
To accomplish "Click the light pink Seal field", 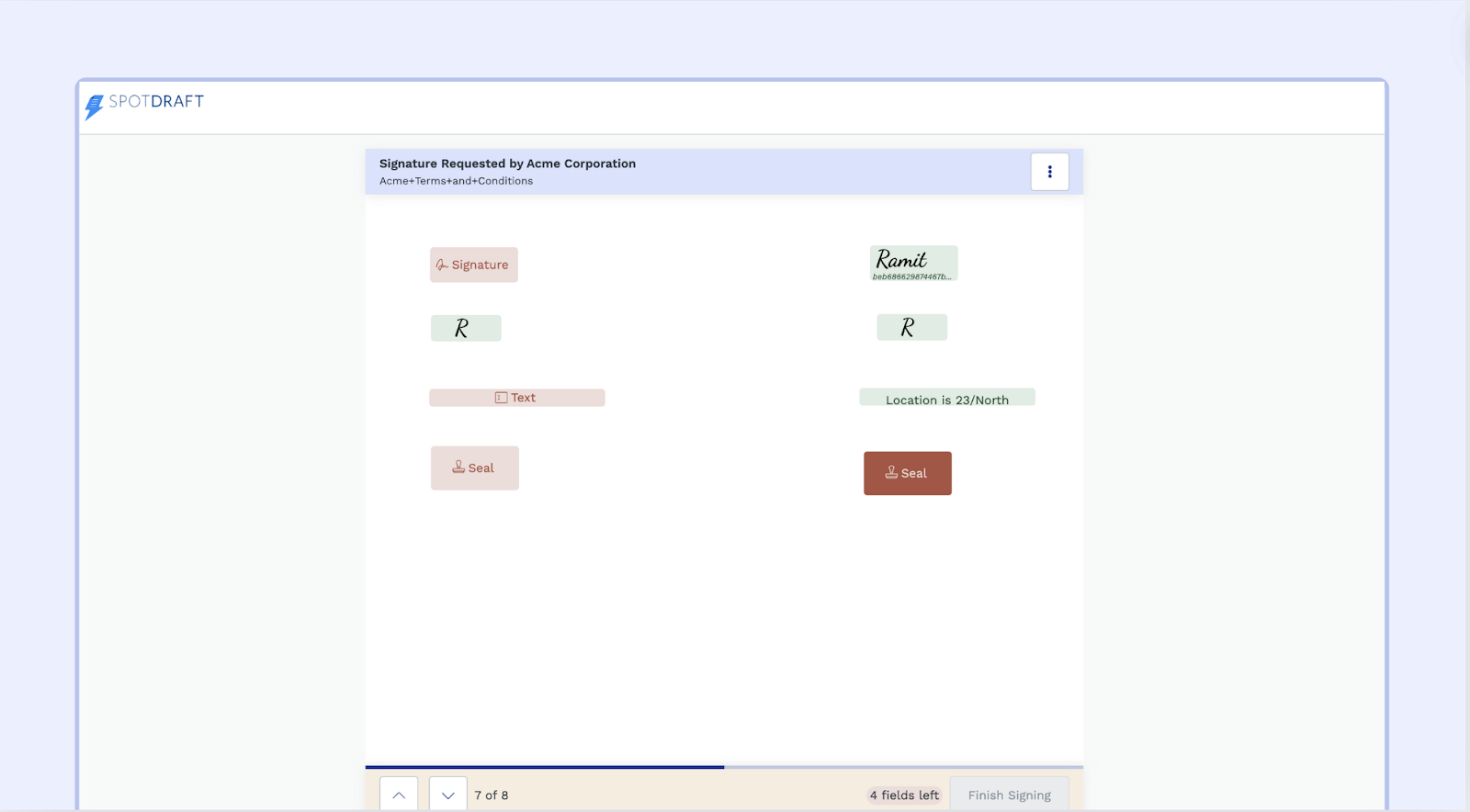I will (475, 468).
